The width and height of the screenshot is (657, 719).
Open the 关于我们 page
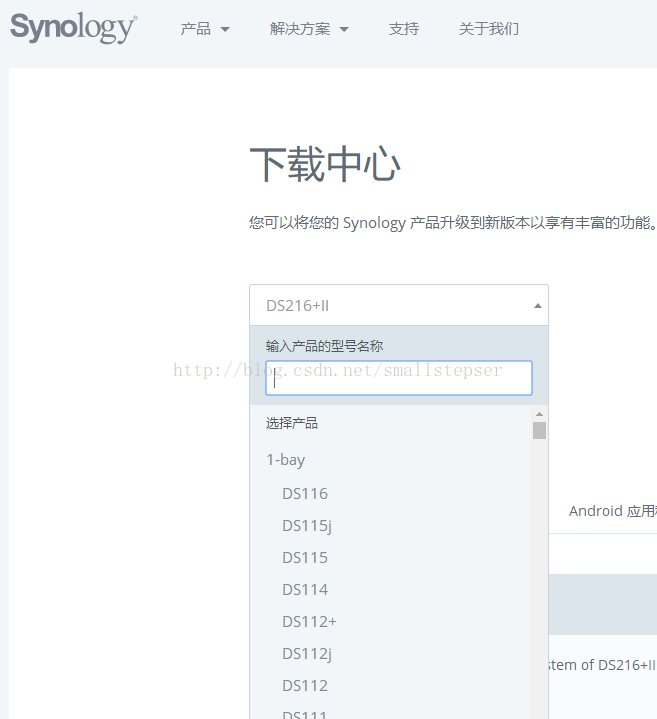tap(489, 29)
